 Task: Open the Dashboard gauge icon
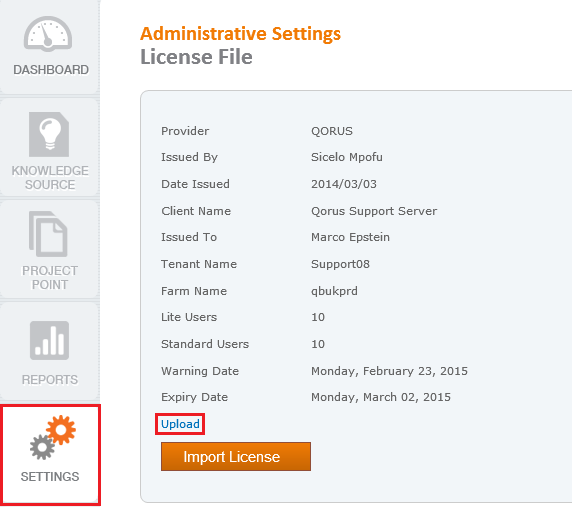pyautogui.click(x=48, y=34)
